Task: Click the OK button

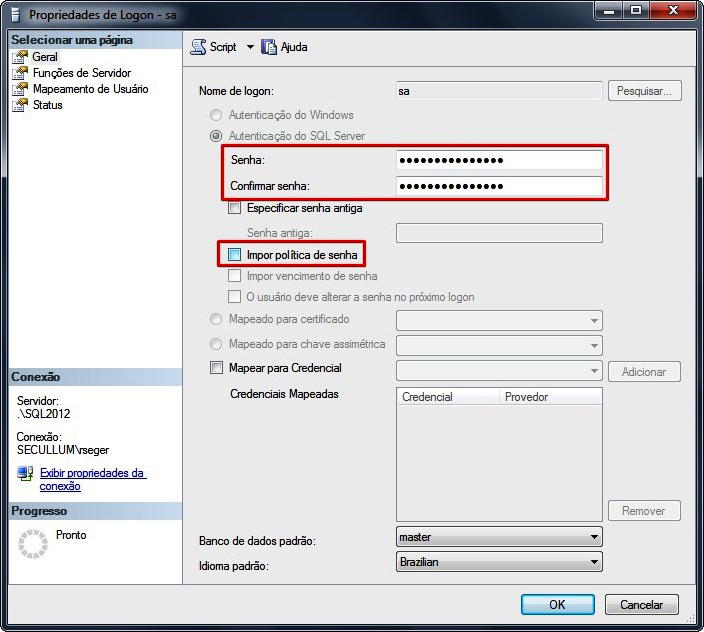Action: 557,604
